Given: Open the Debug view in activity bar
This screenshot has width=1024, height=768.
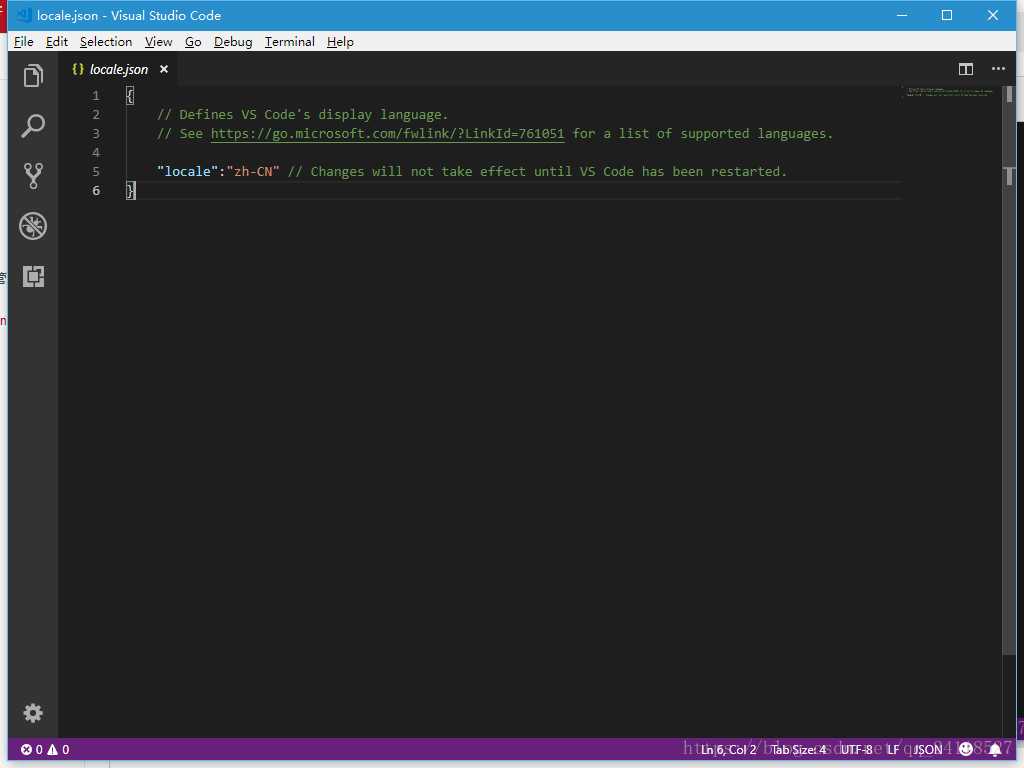Looking at the screenshot, I should point(33,226).
